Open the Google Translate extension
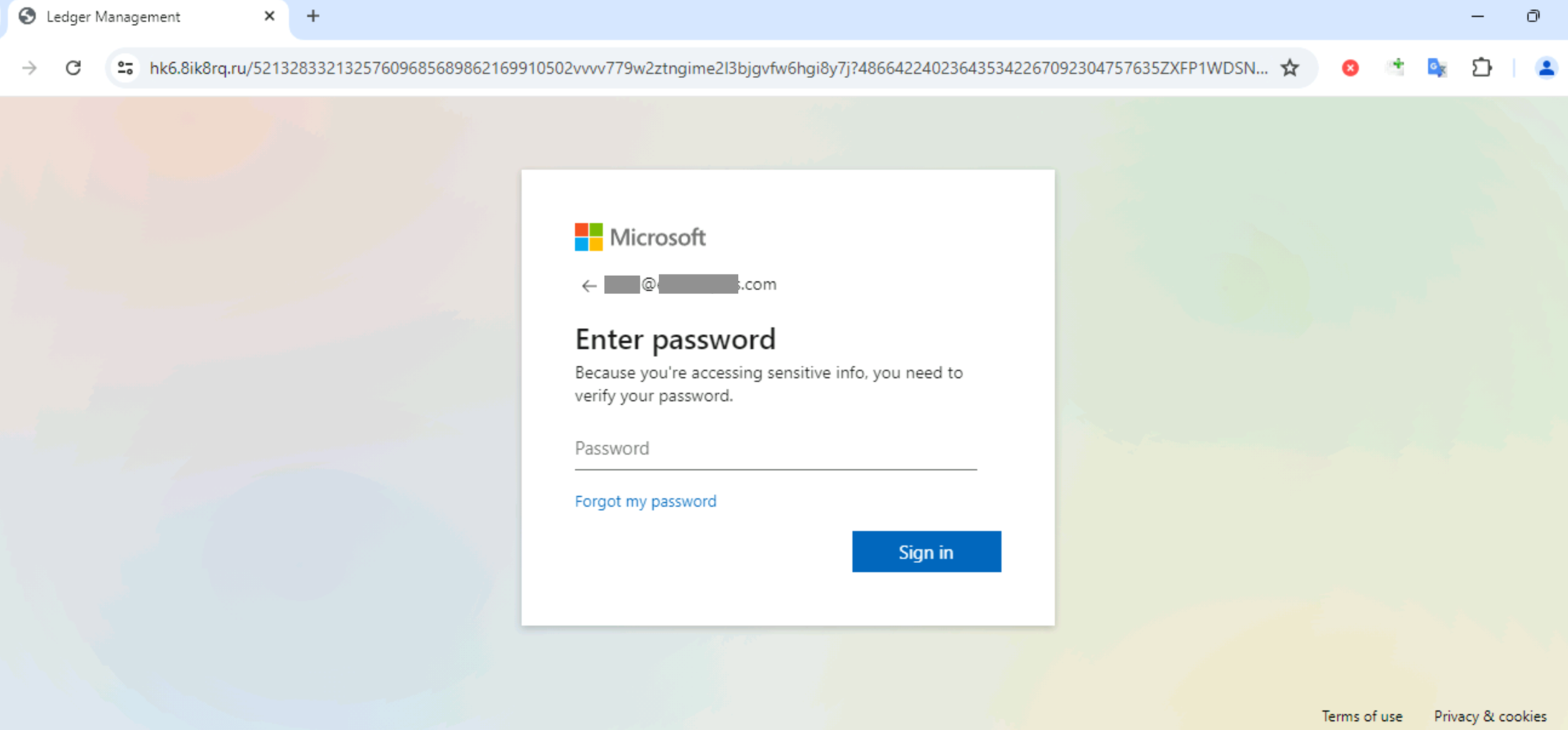This screenshot has height=730, width=1568. coord(1437,68)
